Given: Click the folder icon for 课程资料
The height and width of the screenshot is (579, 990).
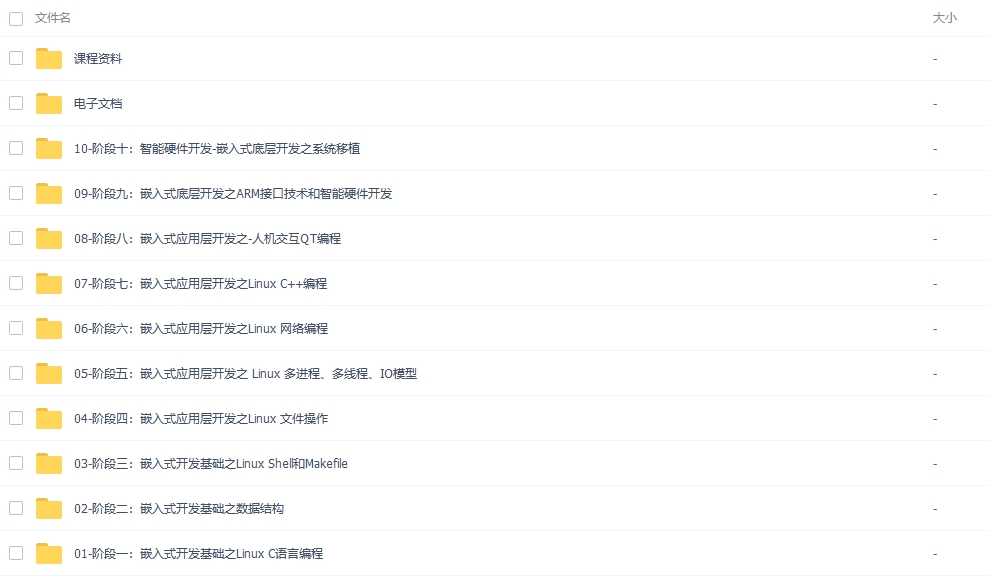Looking at the screenshot, I should 49,59.
